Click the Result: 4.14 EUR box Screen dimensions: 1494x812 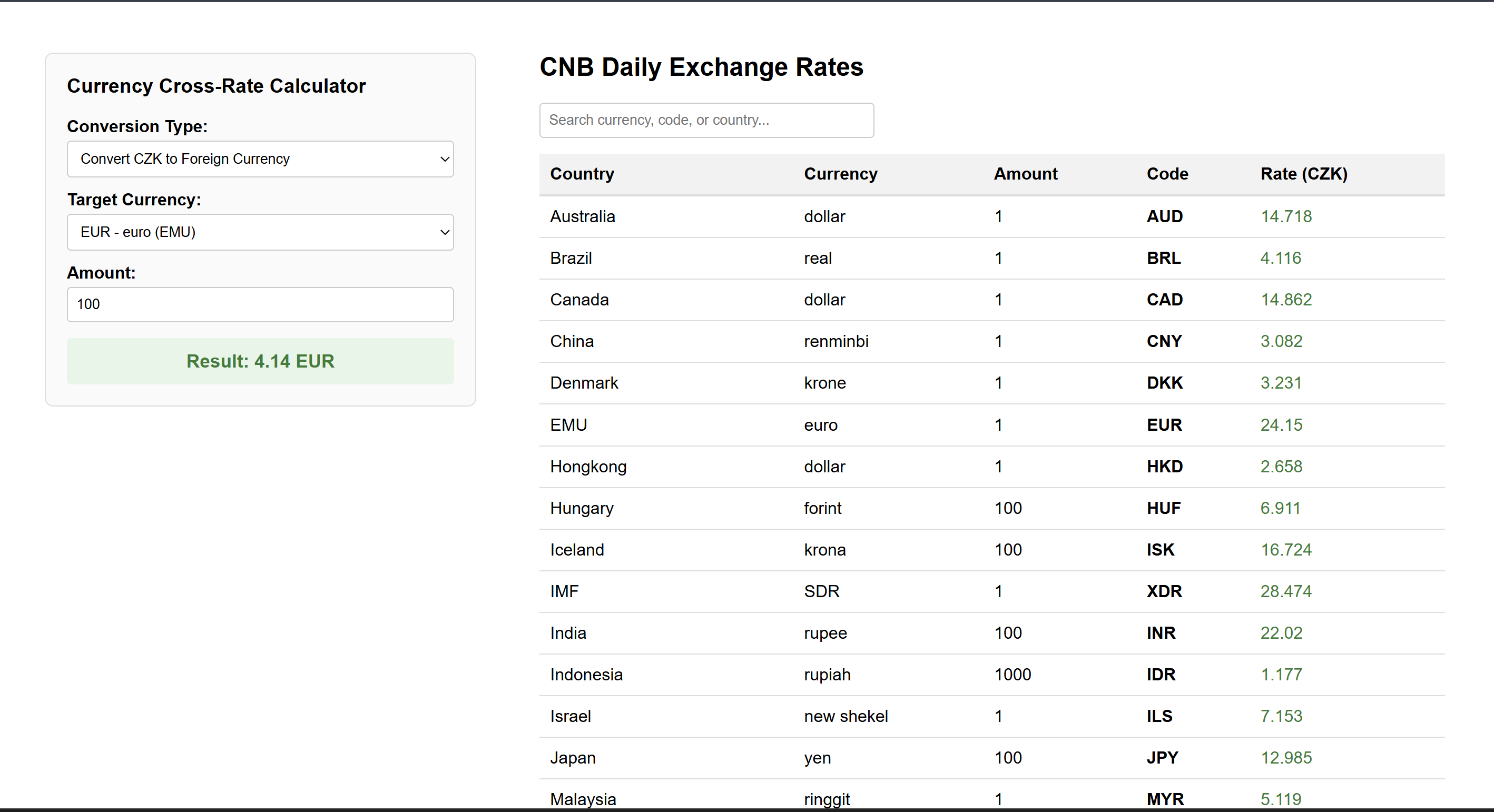coord(260,361)
